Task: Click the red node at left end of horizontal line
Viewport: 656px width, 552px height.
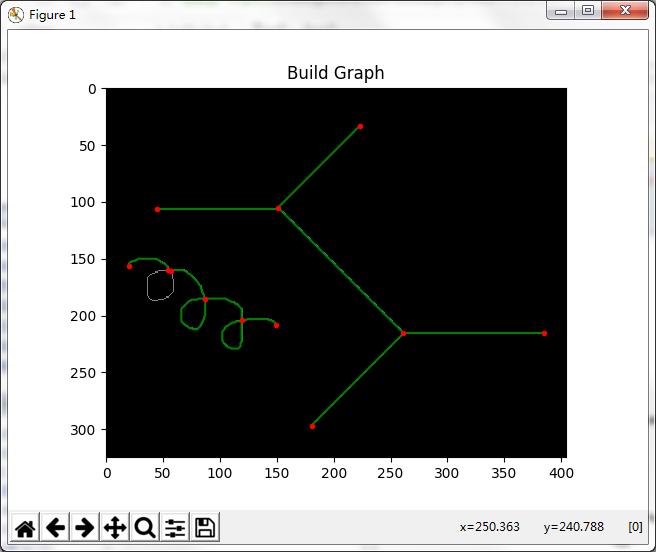Action: (157, 209)
